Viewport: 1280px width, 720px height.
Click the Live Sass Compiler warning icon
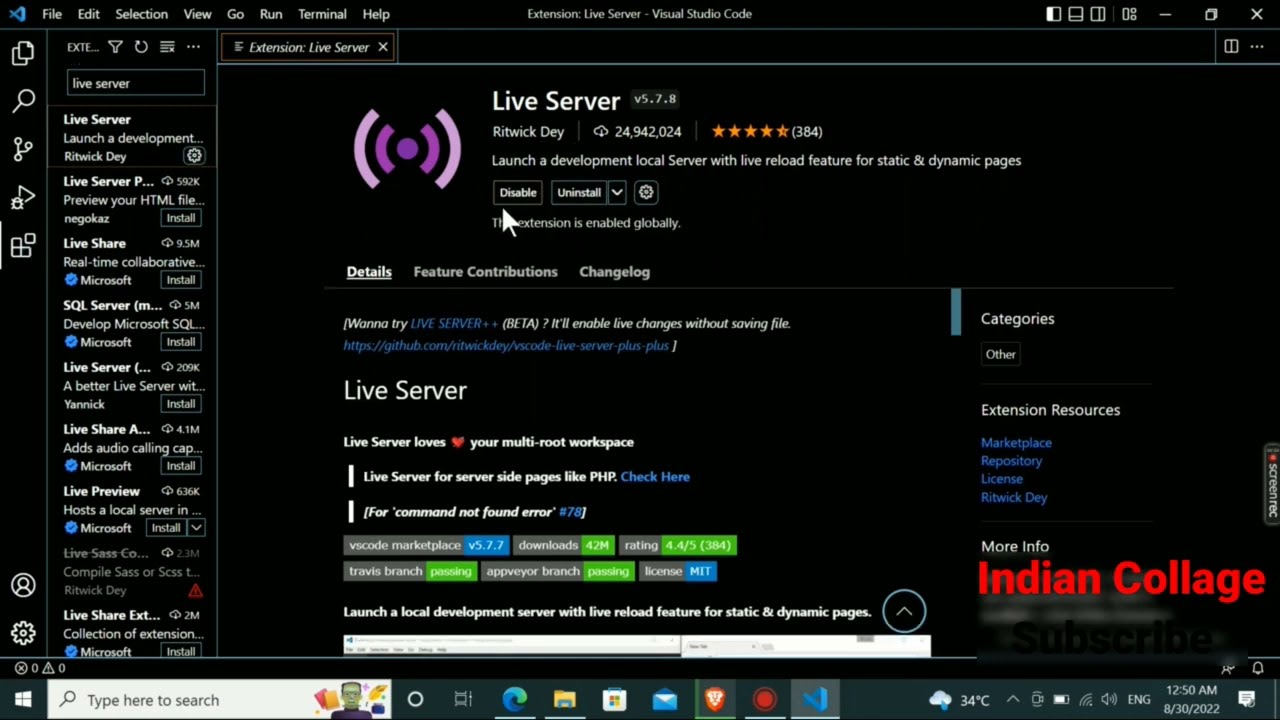(195, 590)
